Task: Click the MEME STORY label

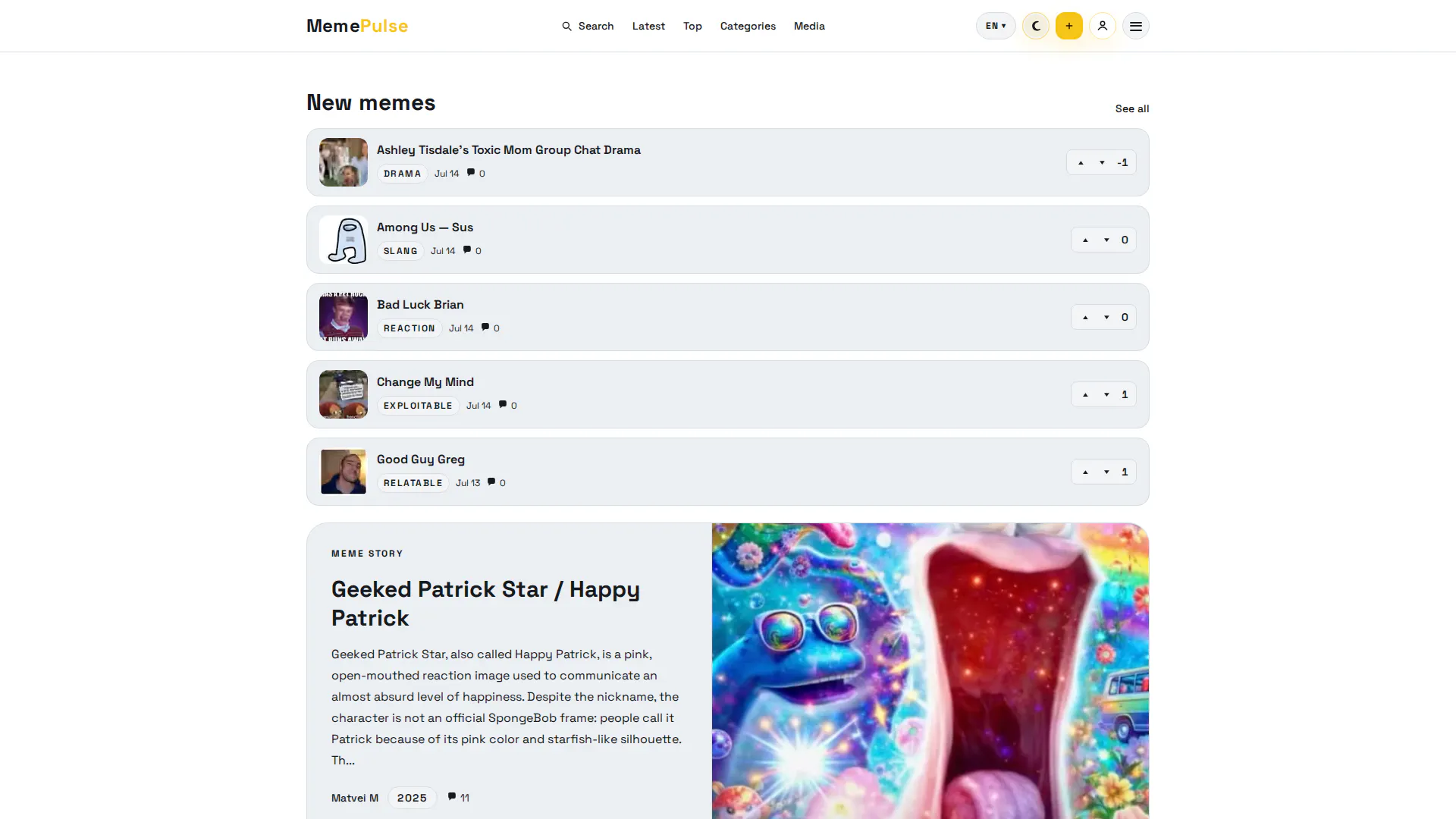Action: pyautogui.click(x=367, y=554)
